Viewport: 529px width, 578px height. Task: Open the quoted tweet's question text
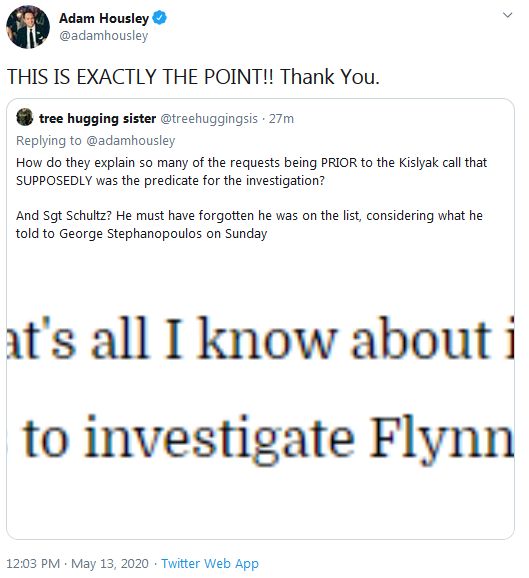point(251,171)
